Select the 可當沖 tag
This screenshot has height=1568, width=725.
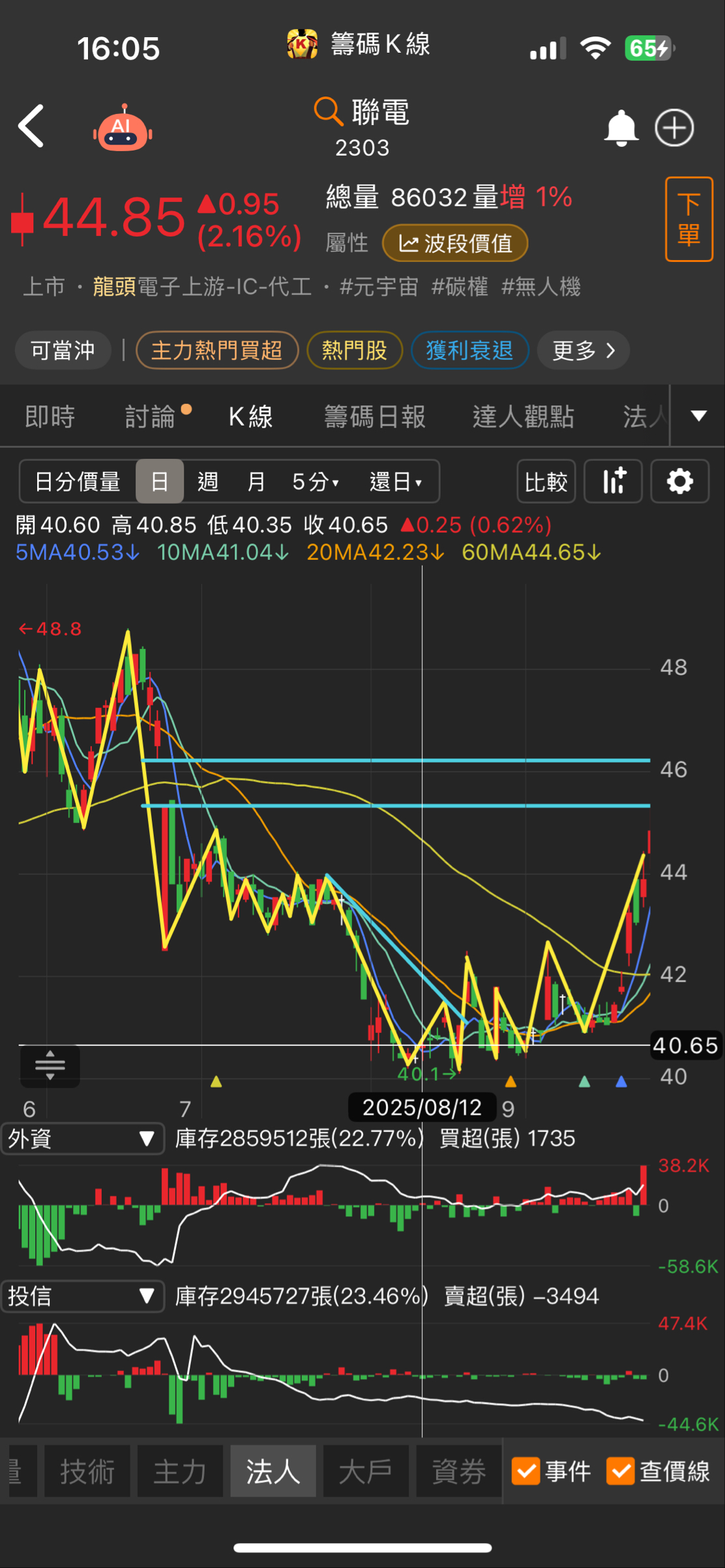pos(63,351)
